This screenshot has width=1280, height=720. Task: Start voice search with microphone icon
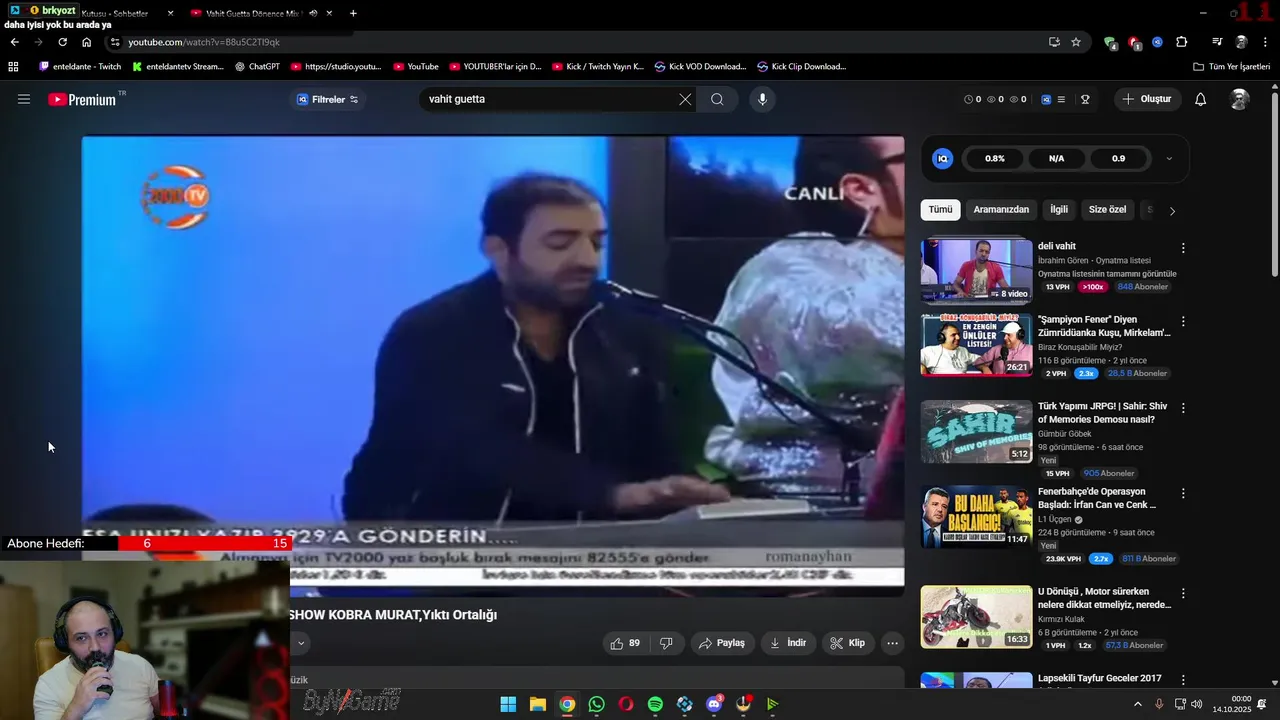(762, 99)
